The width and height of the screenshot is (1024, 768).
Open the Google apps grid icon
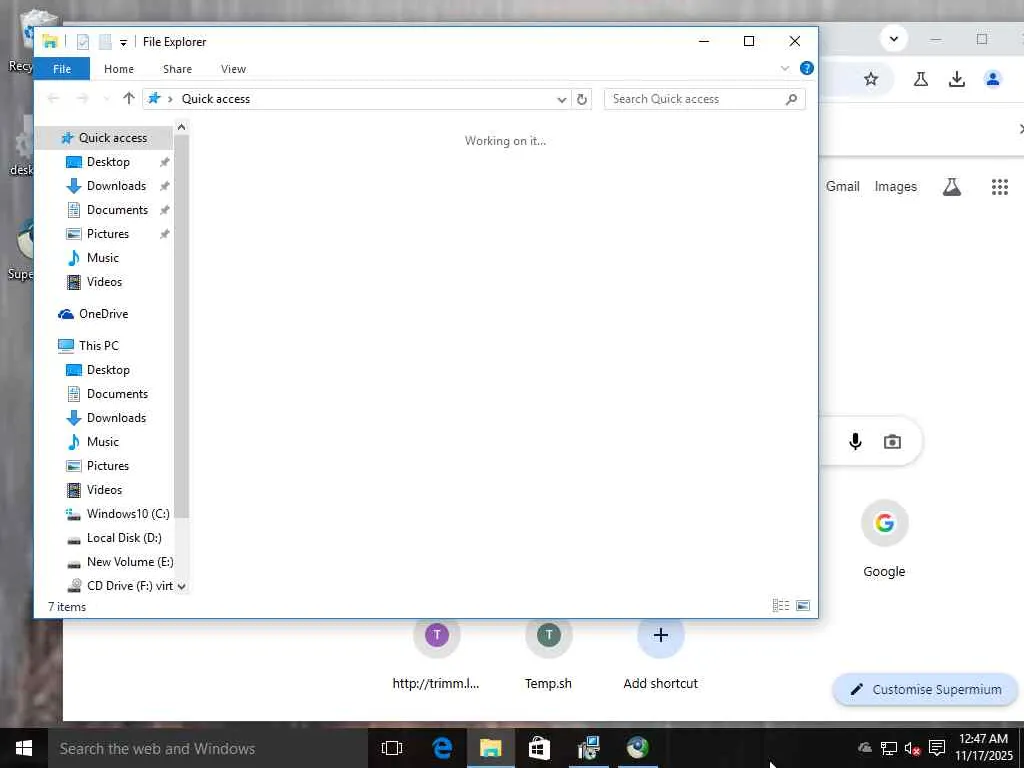point(999,187)
